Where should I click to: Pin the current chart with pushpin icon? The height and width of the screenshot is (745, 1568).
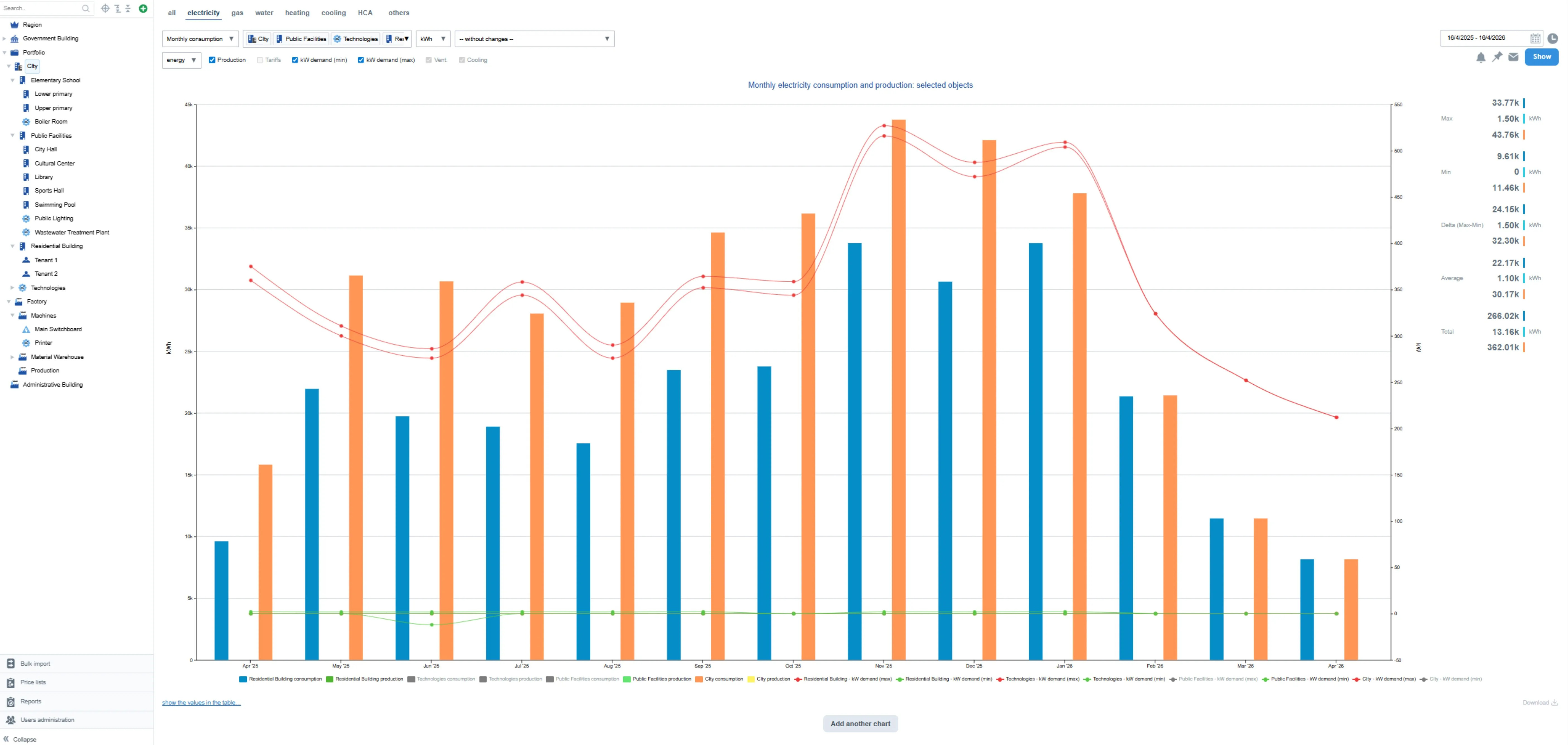(x=1497, y=57)
